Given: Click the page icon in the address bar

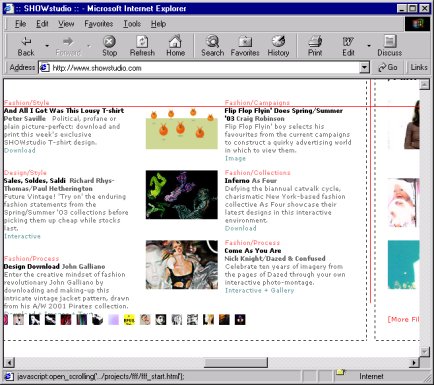Looking at the screenshot, I should click(45, 68).
